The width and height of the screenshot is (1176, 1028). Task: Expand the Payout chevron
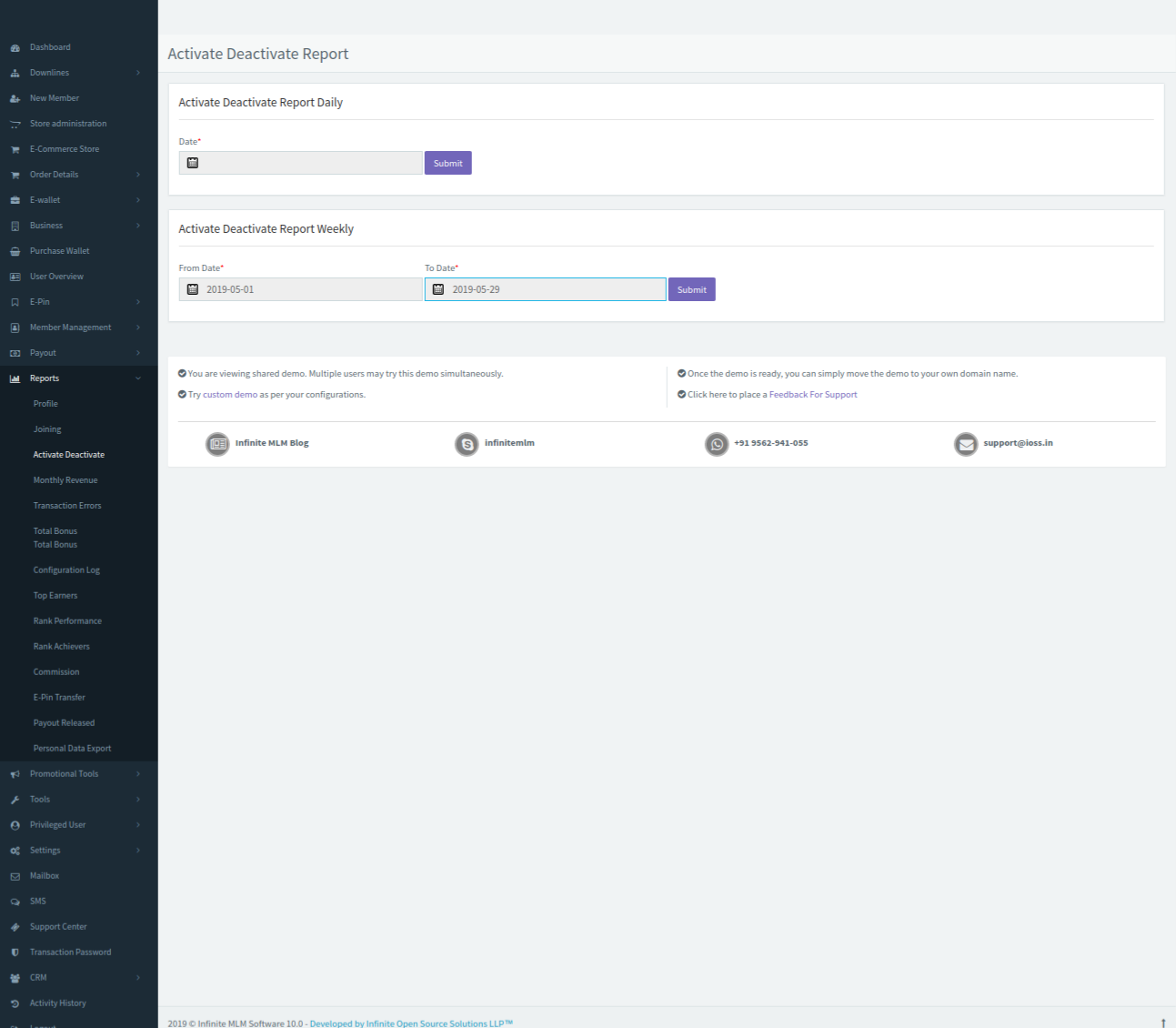coord(138,353)
